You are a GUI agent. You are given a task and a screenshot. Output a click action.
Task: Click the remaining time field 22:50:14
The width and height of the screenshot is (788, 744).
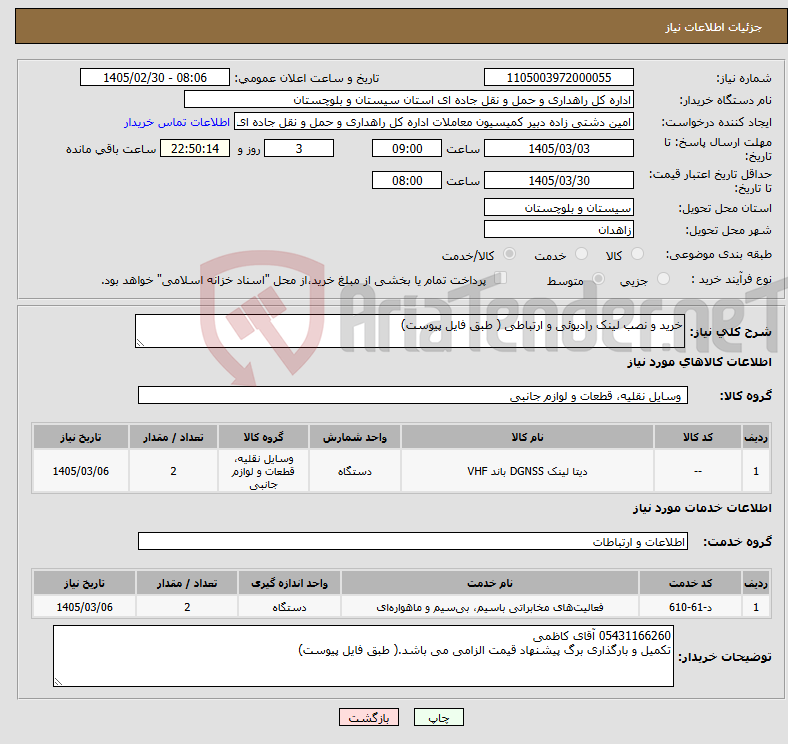pyautogui.click(x=195, y=148)
